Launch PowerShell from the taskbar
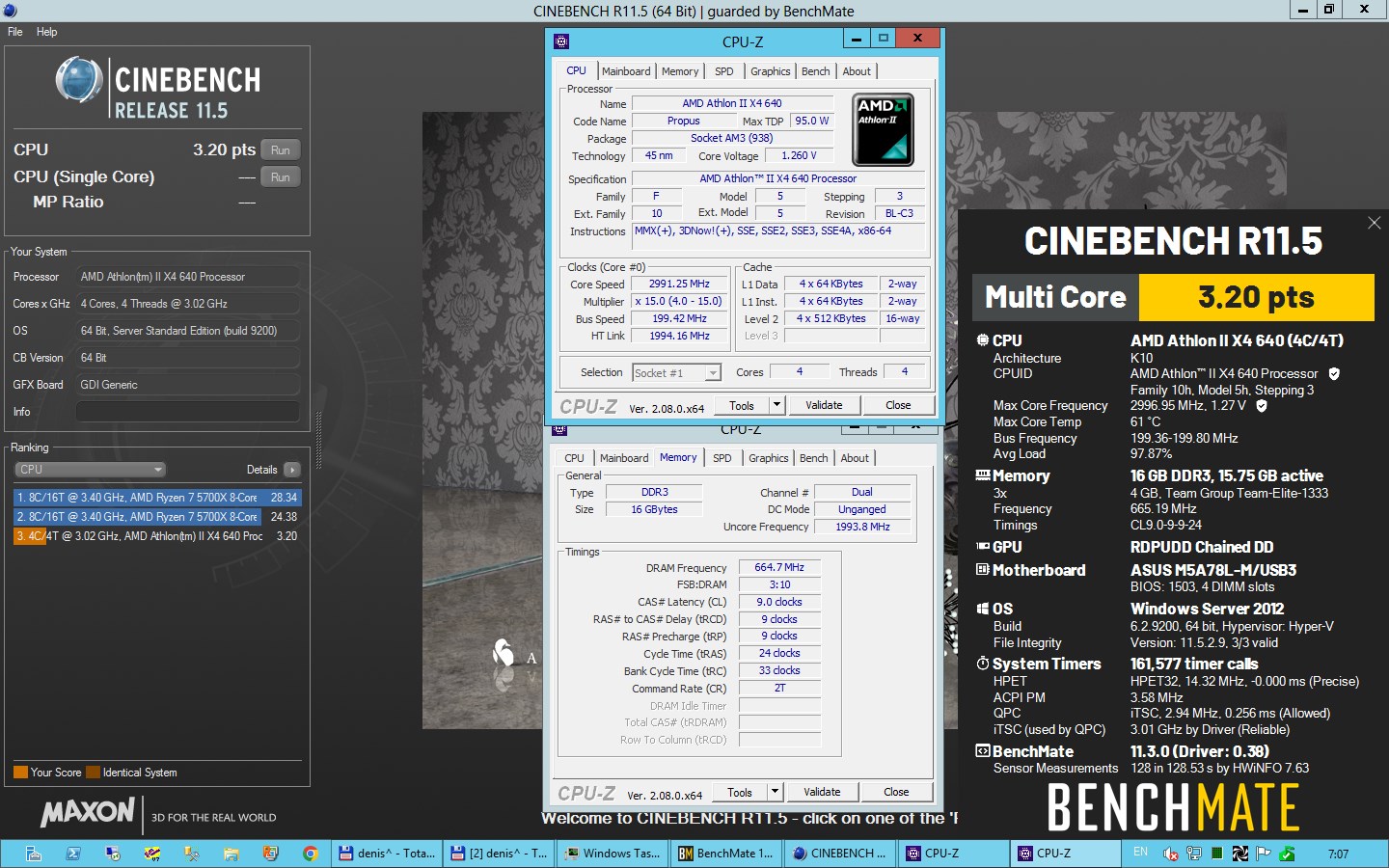1389x868 pixels. point(73,854)
